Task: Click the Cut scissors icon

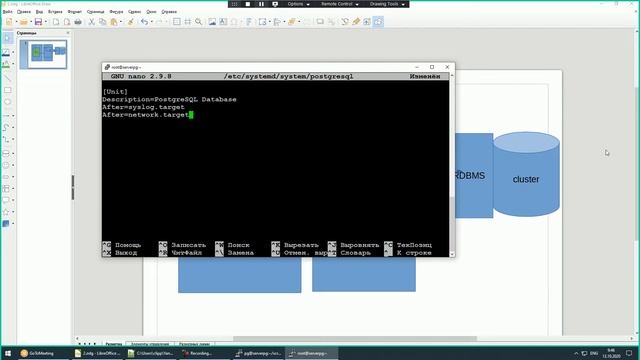Action: (91, 22)
